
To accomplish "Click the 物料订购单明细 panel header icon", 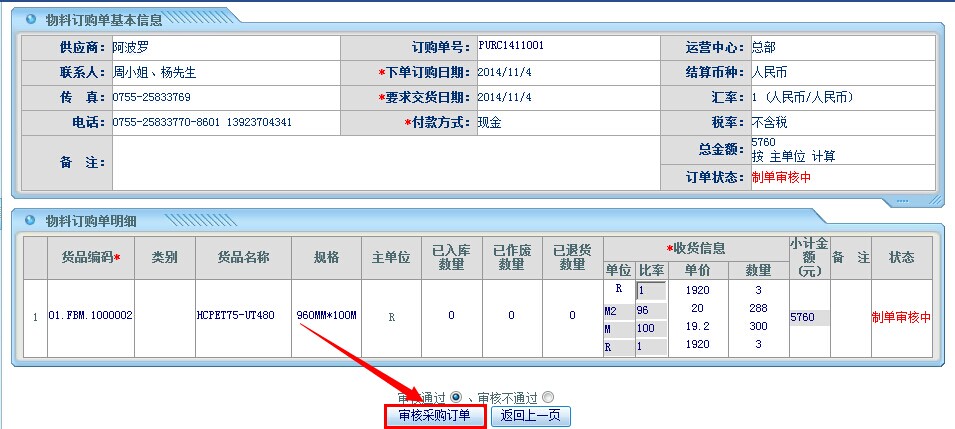I will 29,221.
